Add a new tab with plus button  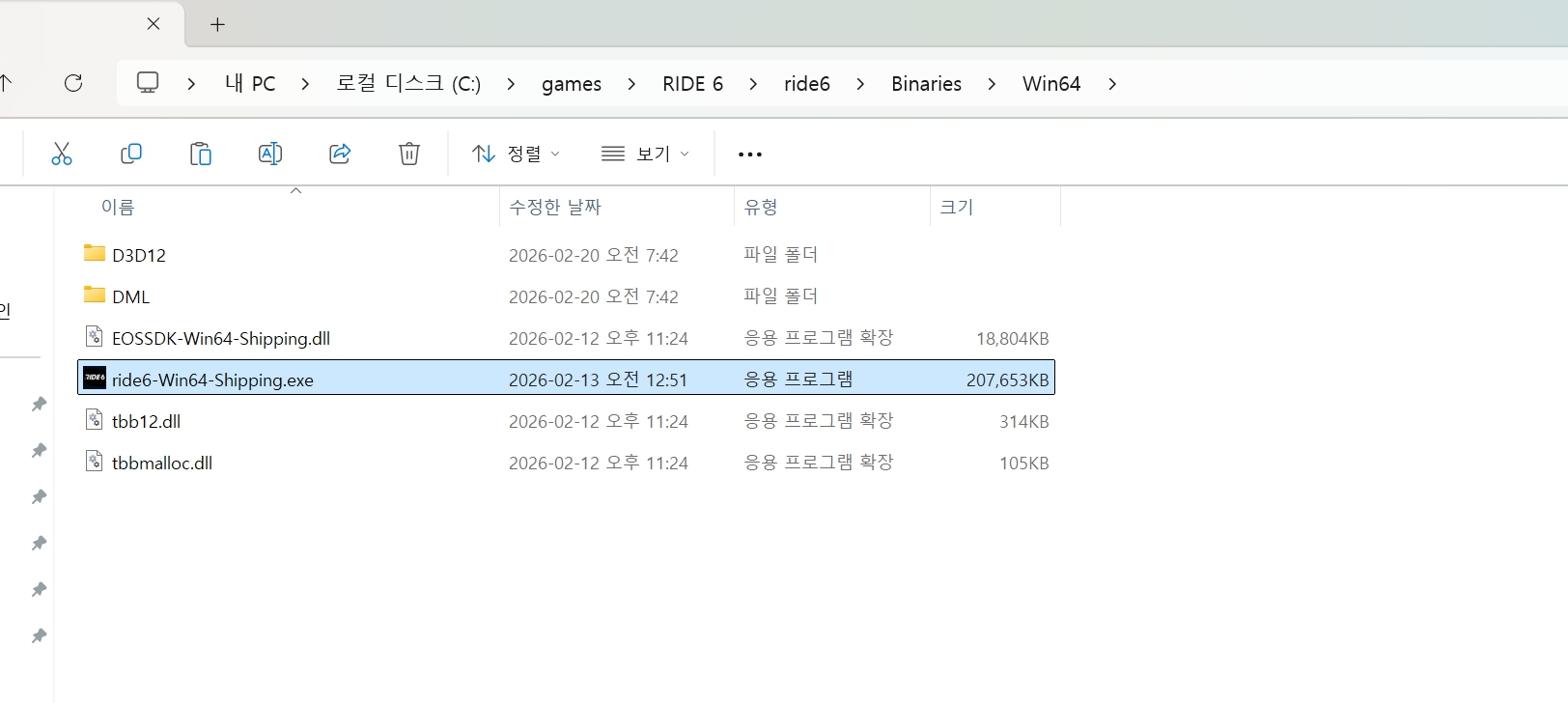[x=217, y=25]
